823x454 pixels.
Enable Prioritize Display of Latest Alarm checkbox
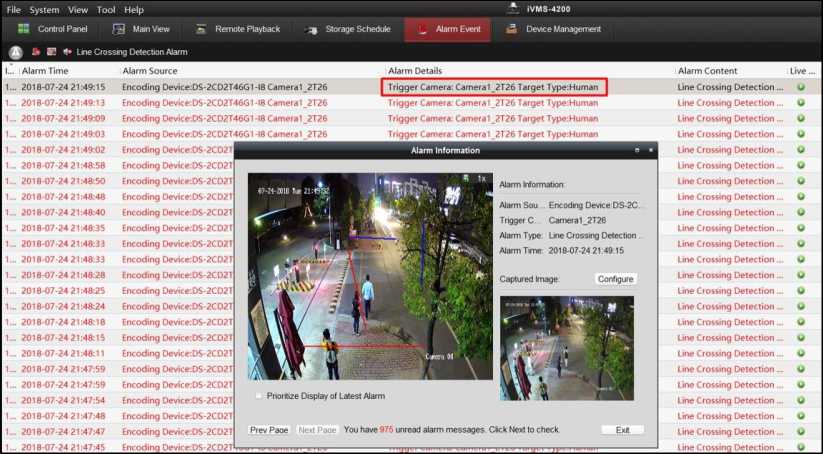[x=259, y=396]
